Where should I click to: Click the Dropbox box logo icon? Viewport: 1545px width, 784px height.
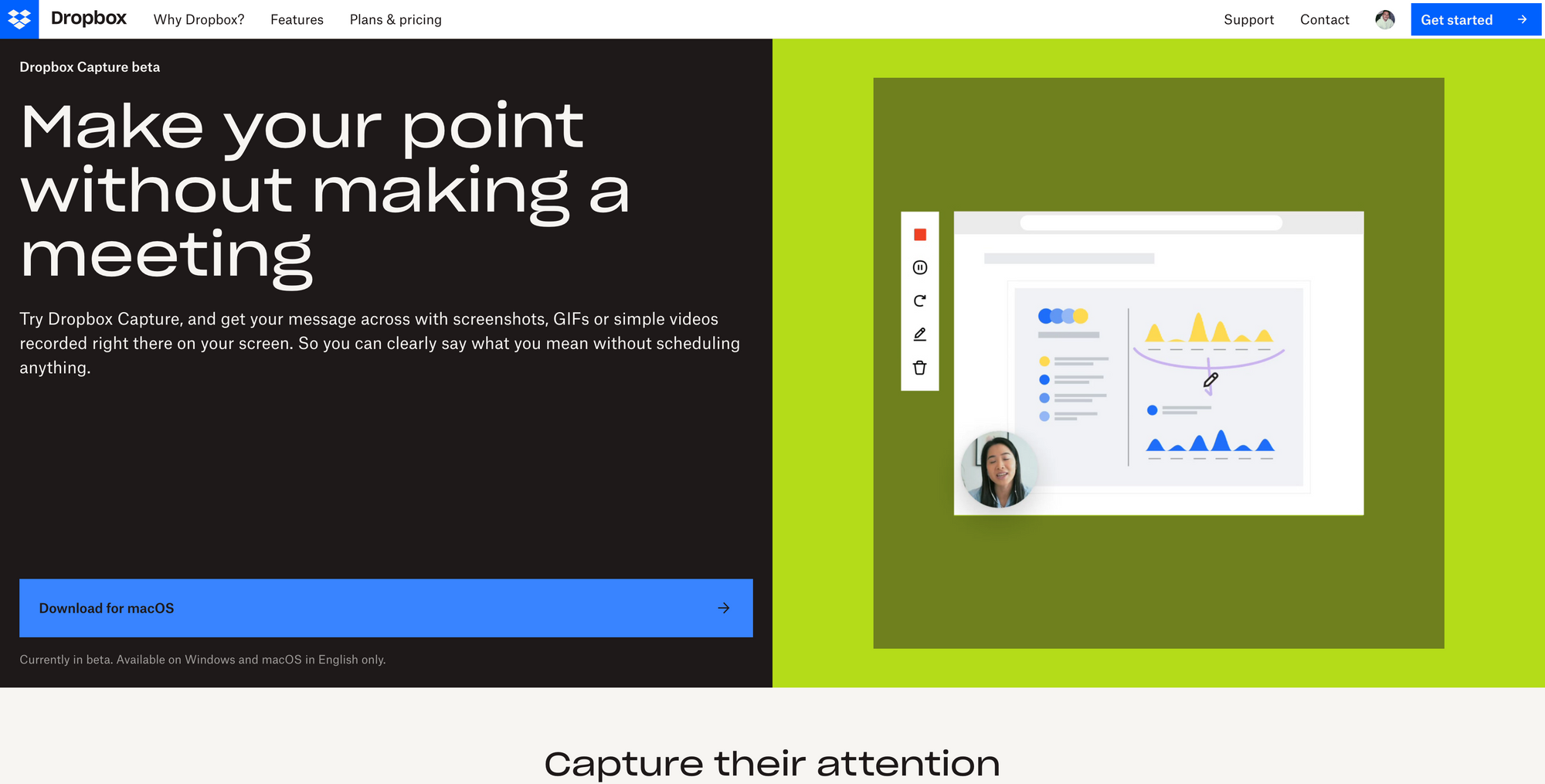click(19, 19)
